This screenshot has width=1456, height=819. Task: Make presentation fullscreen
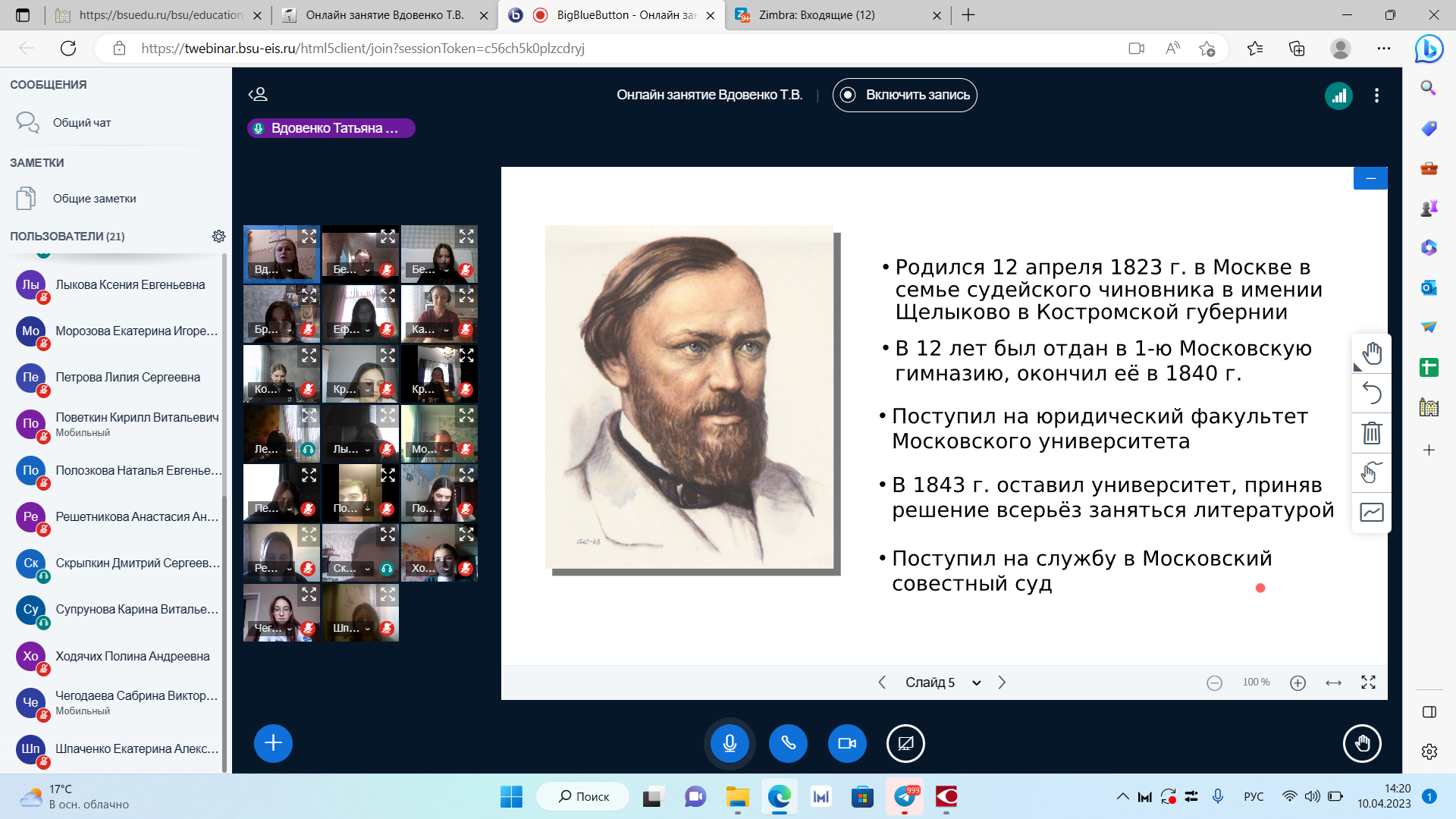1368,682
